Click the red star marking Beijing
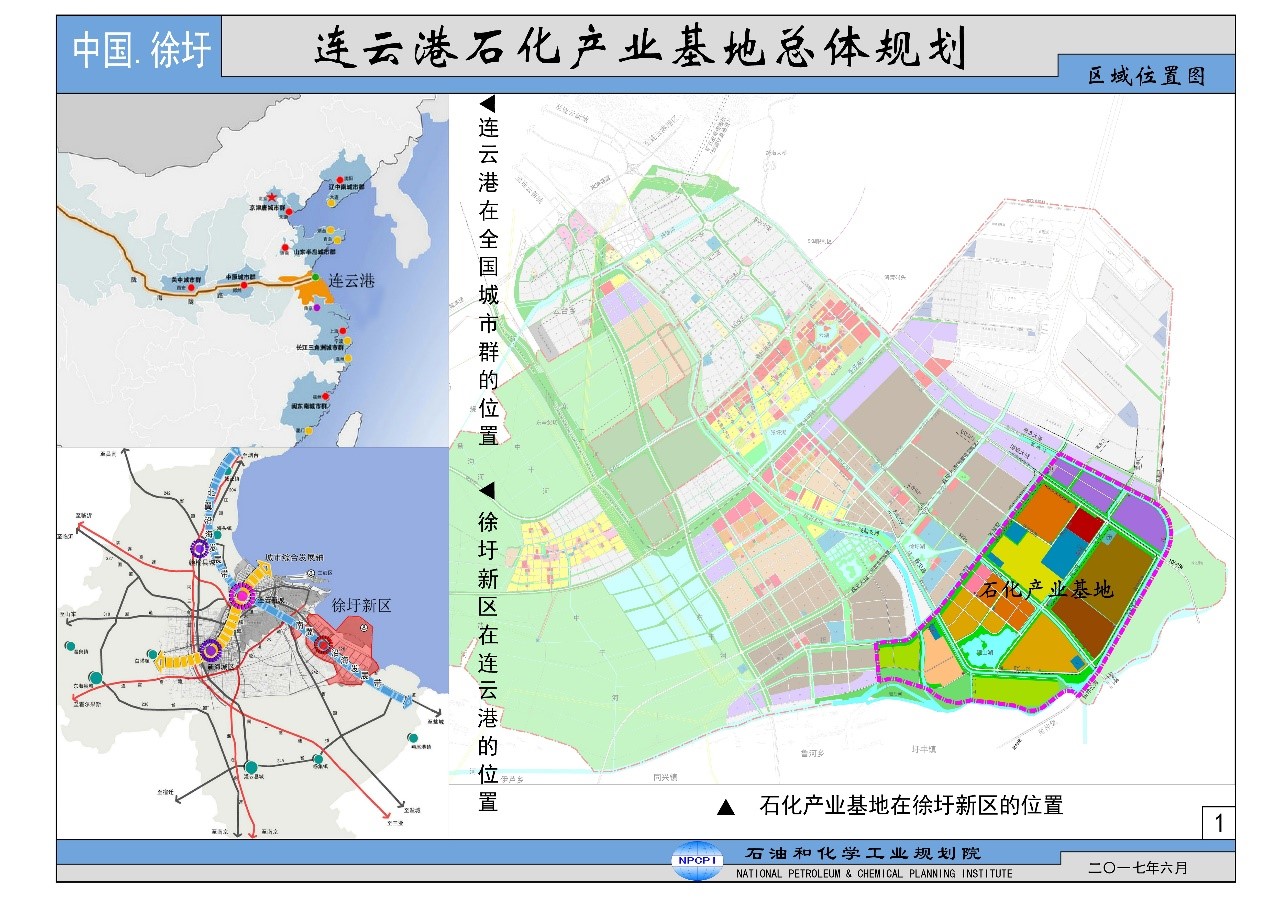1269x897 pixels. point(271,198)
